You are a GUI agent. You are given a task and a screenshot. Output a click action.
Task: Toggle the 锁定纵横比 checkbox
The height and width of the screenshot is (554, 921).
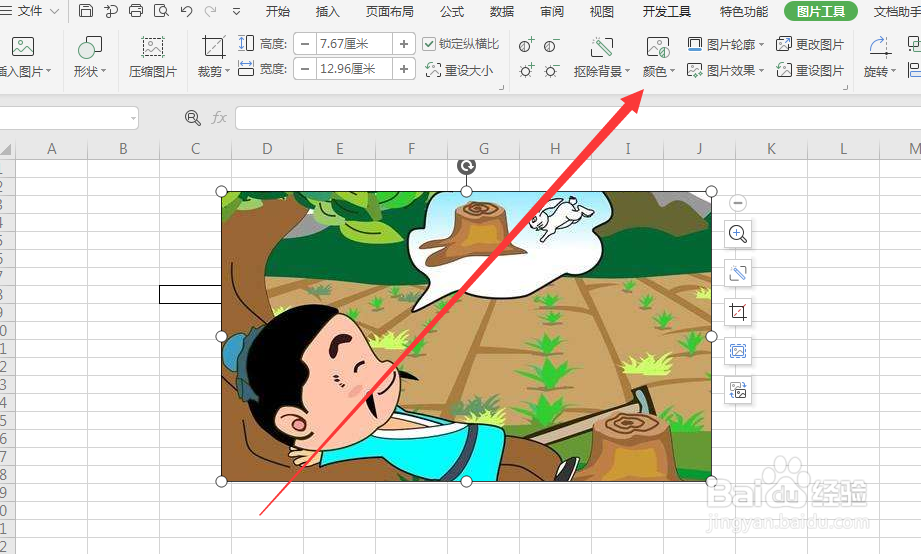(x=429, y=44)
